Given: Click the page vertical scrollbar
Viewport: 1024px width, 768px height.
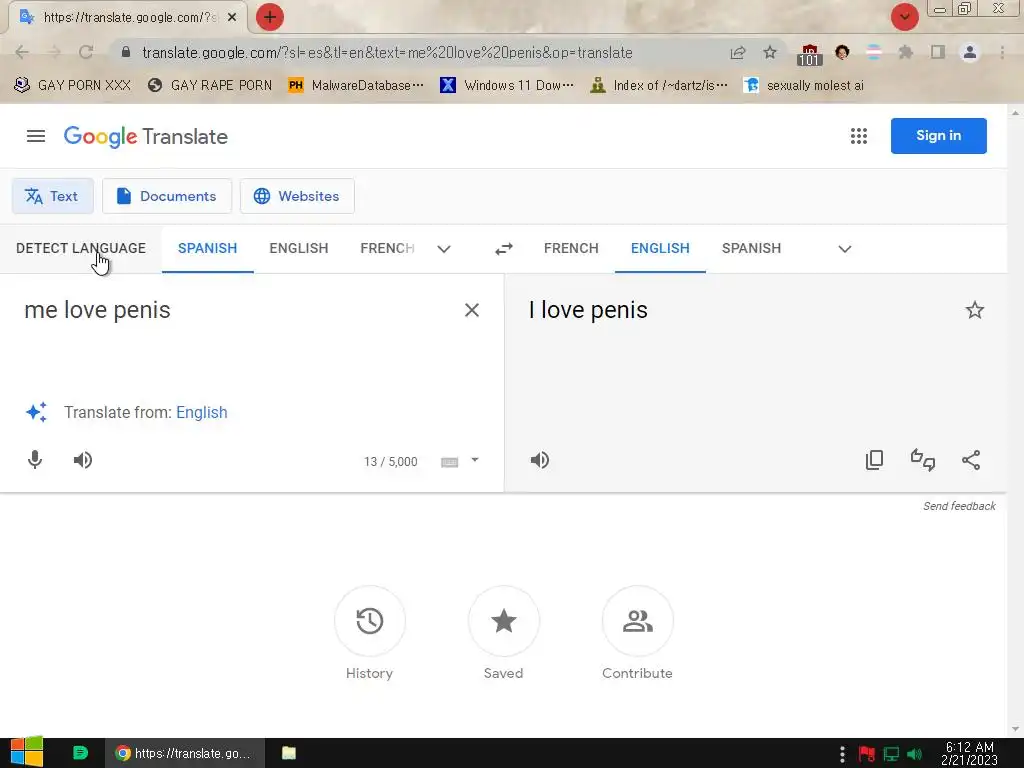Looking at the screenshot, I should click(1015, 421).
